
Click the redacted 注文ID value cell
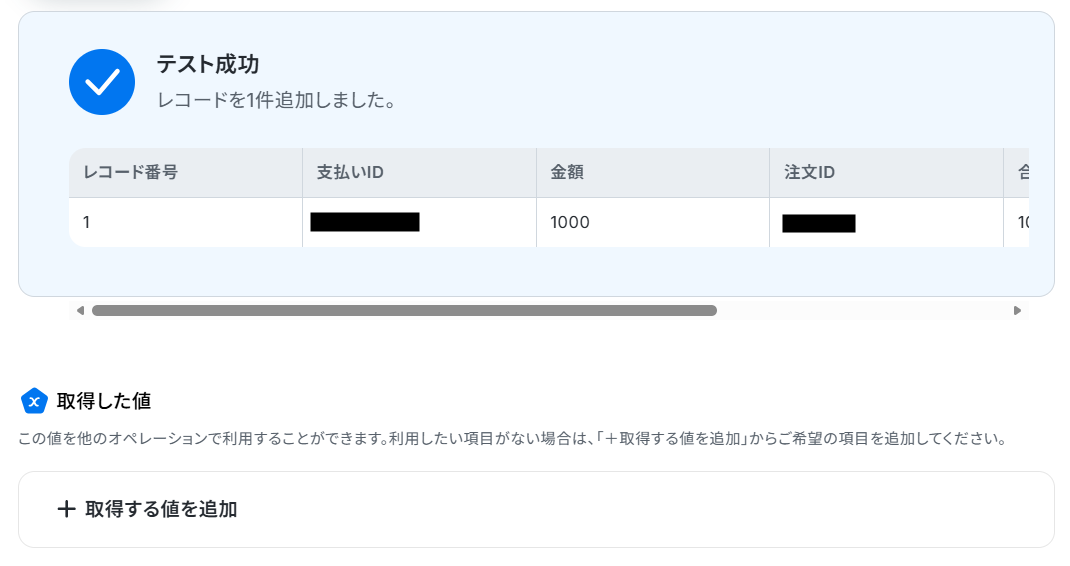(886, 223)
